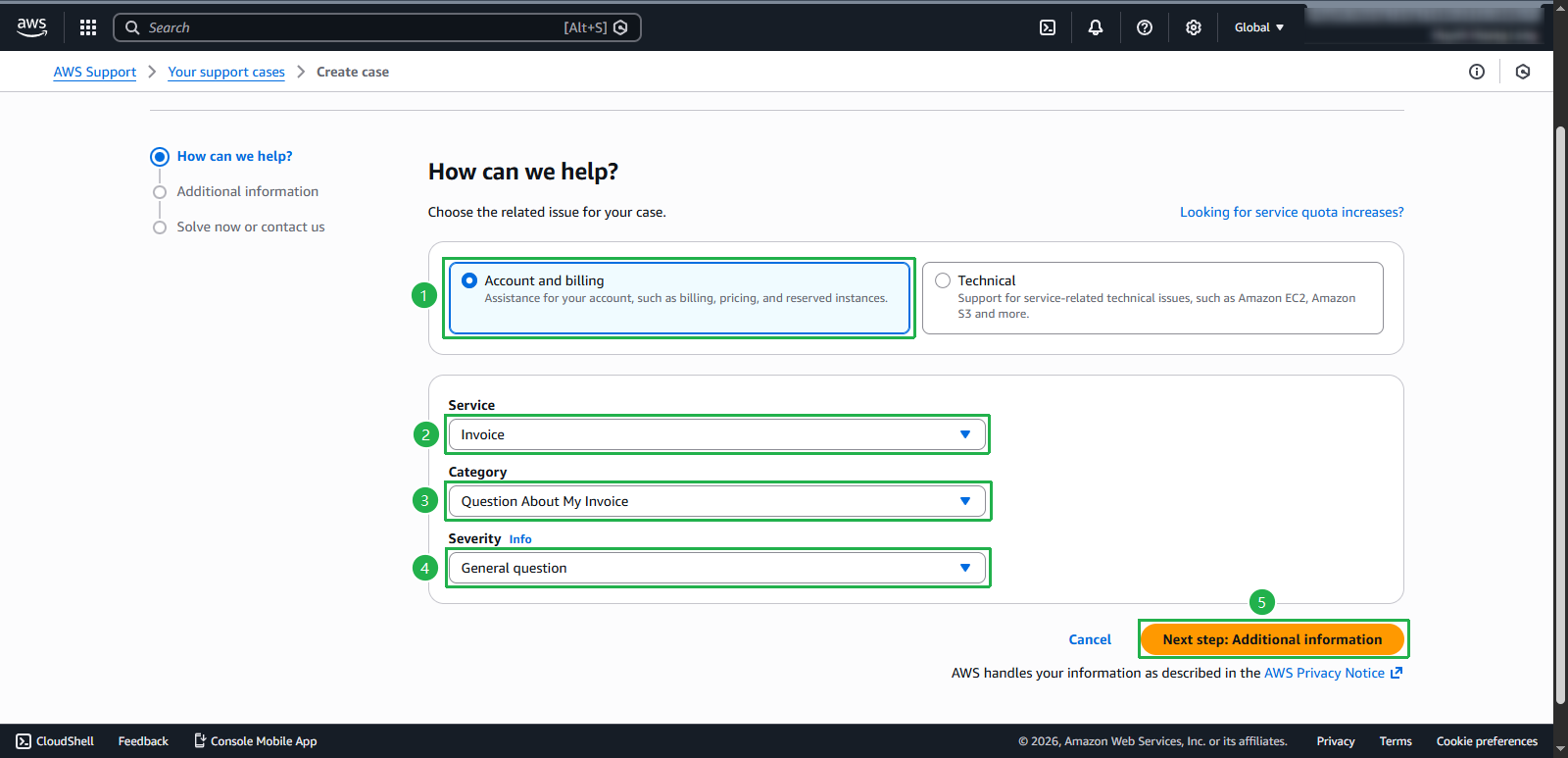Viewport: 1568px width, 758px height.
Task: Select Account and billing radio option
Action: point(469,280)
